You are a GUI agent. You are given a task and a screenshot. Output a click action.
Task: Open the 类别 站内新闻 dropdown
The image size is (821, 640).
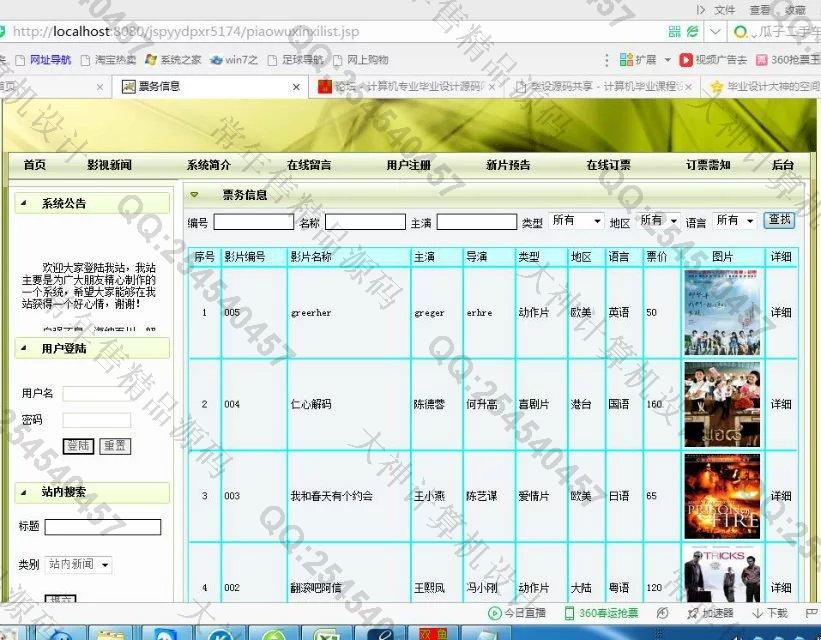pos(79,565)
